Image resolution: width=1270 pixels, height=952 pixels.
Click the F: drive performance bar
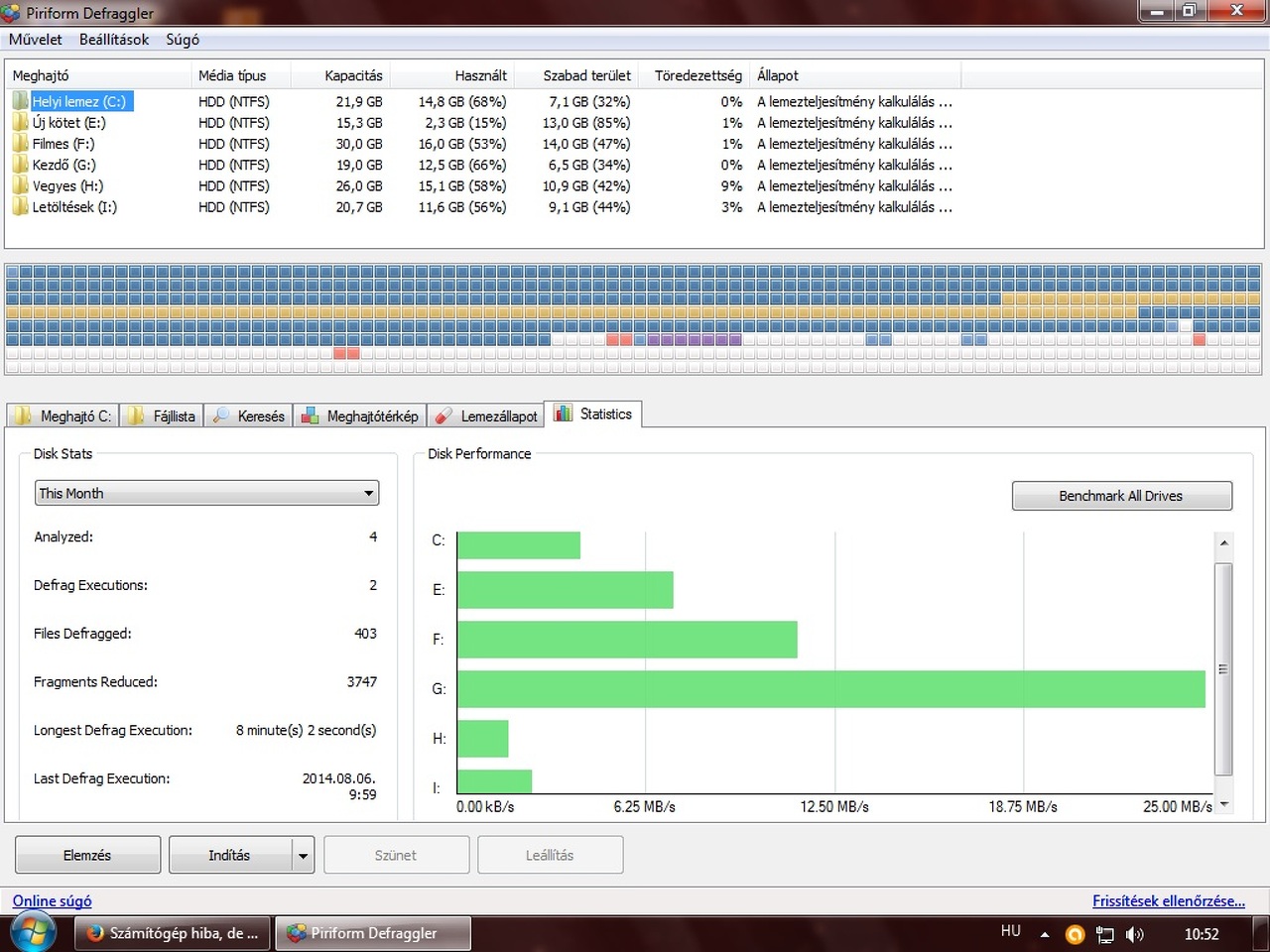(627, 640)
